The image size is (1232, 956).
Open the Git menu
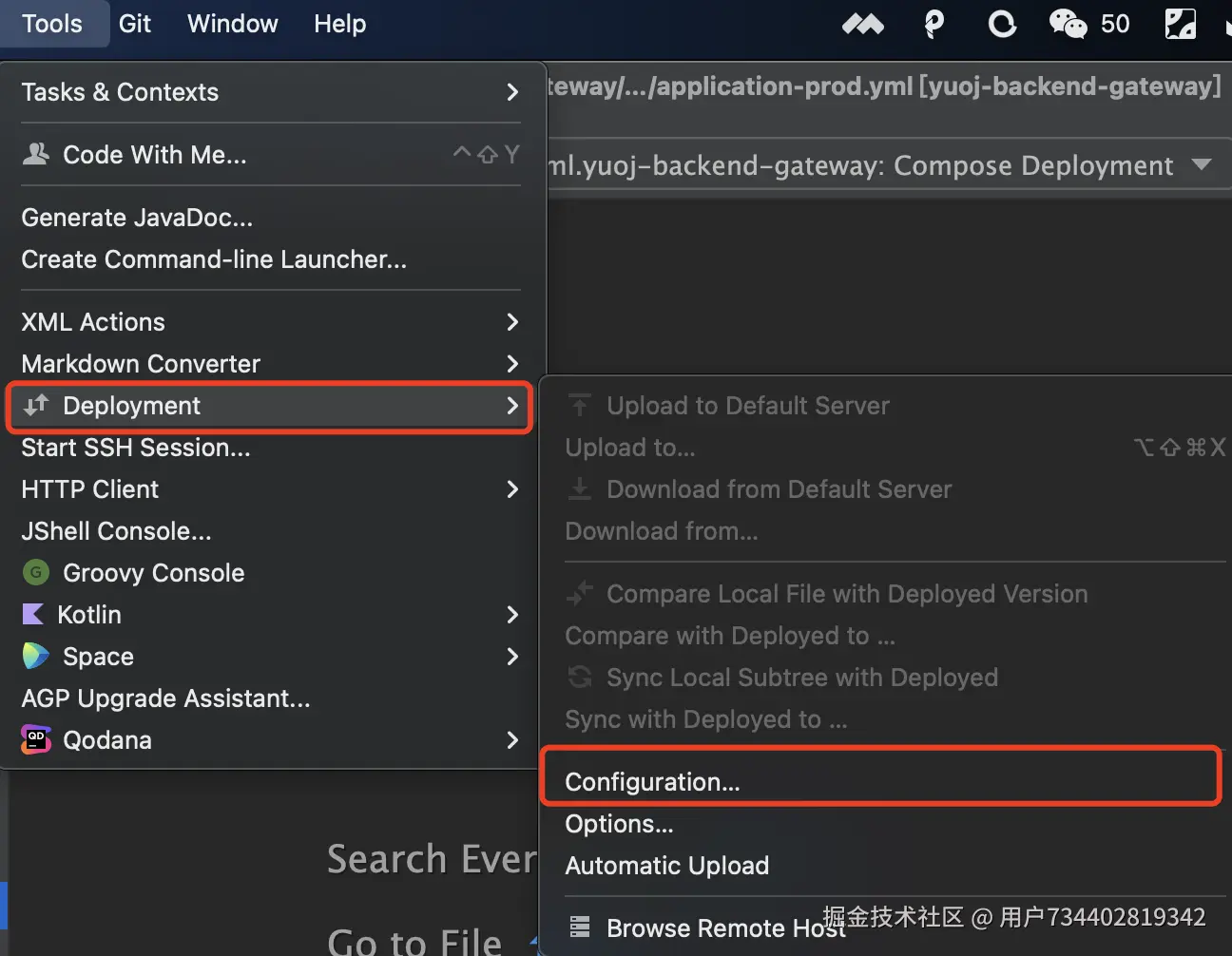(x=135, y=24)
